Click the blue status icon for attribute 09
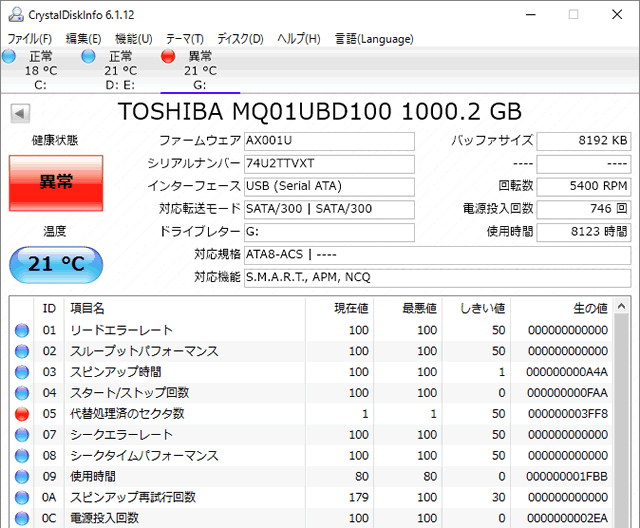This screenshot has width=640, height=528. point(22,477)
